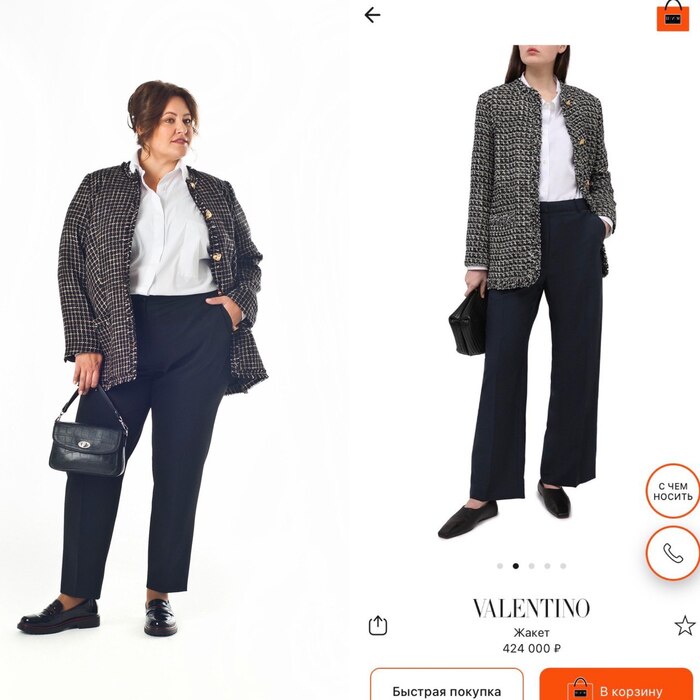
Task: Tap the back arrow icon
Action: tap(372, 15)
